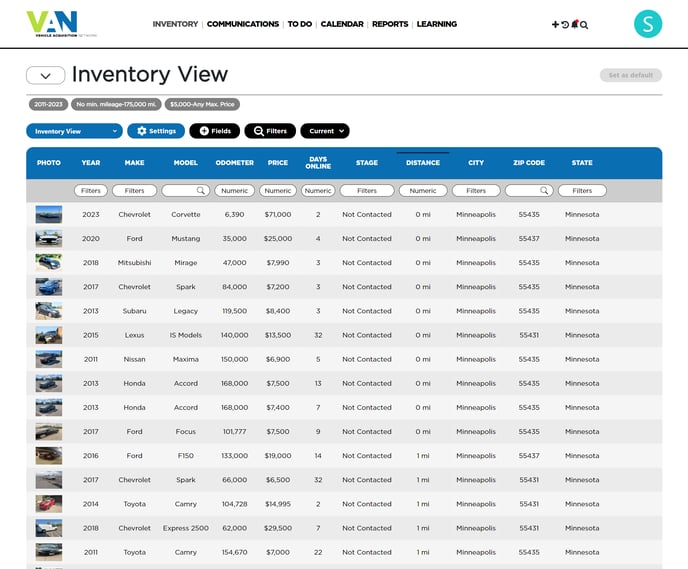Open the Current dropdown
The image size is (688, 569).
click(x=325, y=131)
